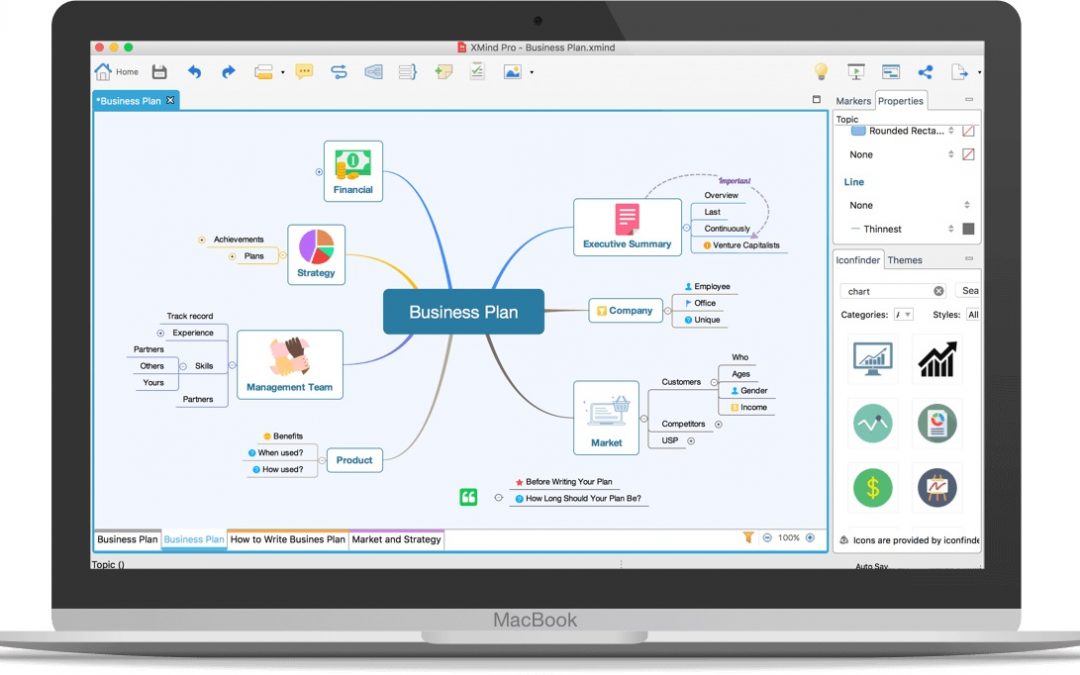
Task: Export the map with the document arrow icon
Action: pyautogui.click(x=959, y=72)
